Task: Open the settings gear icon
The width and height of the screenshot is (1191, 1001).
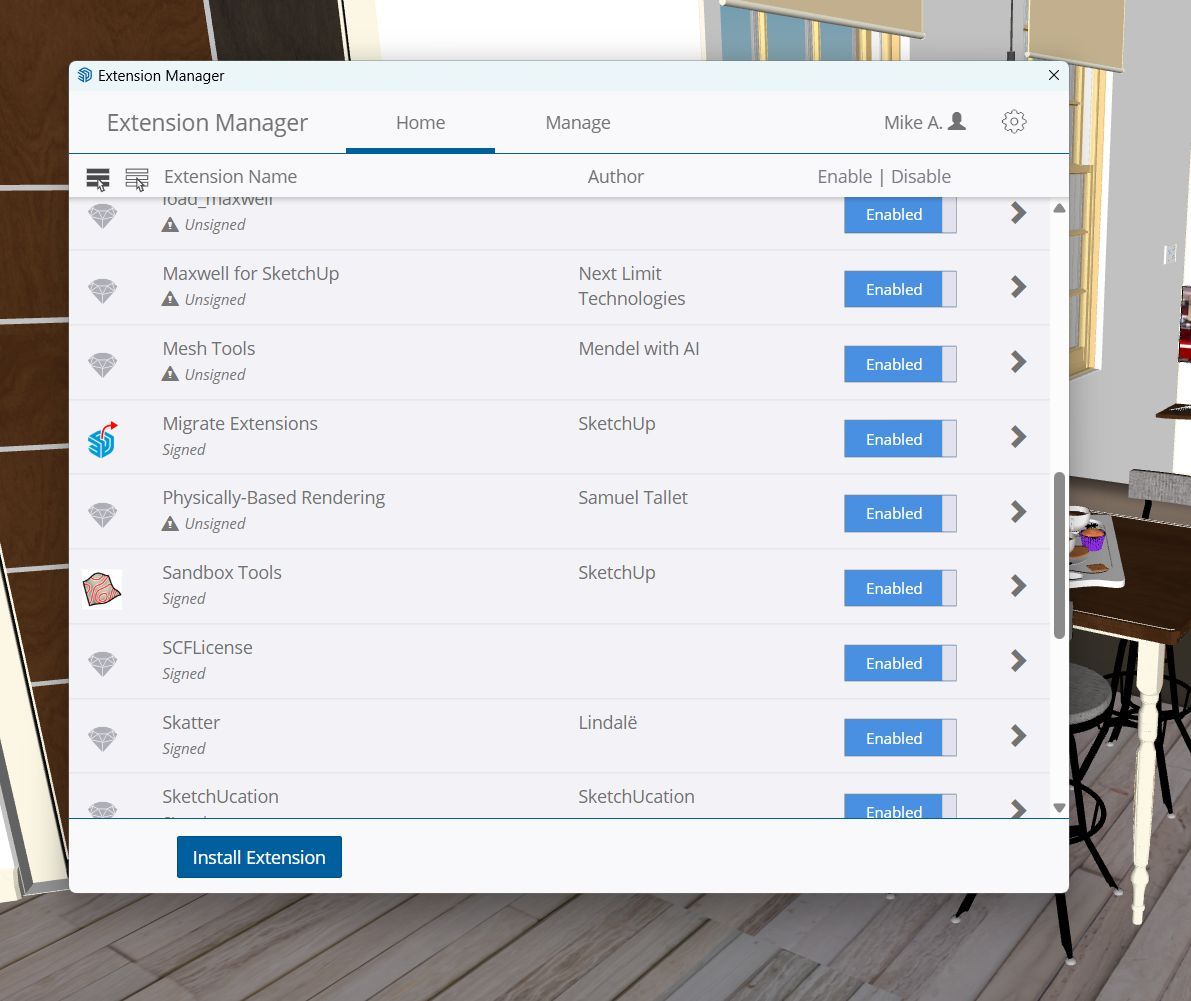Action: 1013,122
